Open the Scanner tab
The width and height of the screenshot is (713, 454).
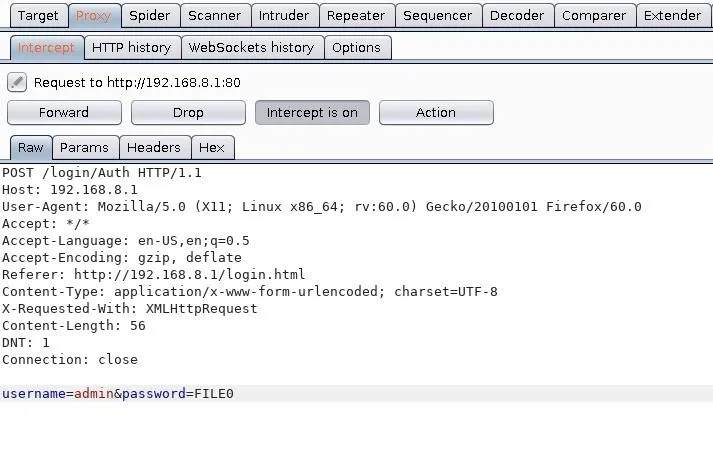[215, 16]
